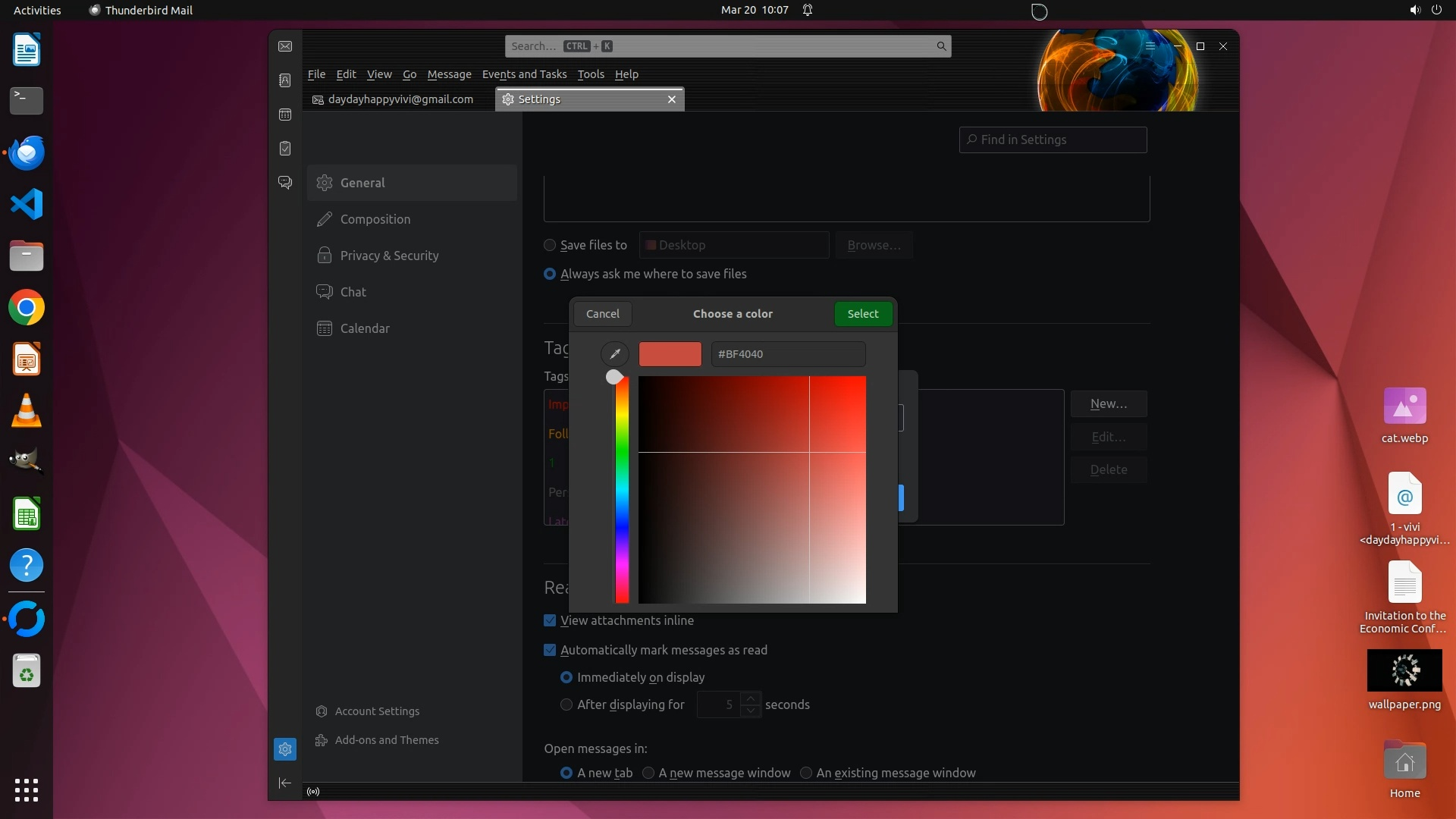Click the eyedropper color picker icon
1456x819 pixels.
[x=614, y=354]
